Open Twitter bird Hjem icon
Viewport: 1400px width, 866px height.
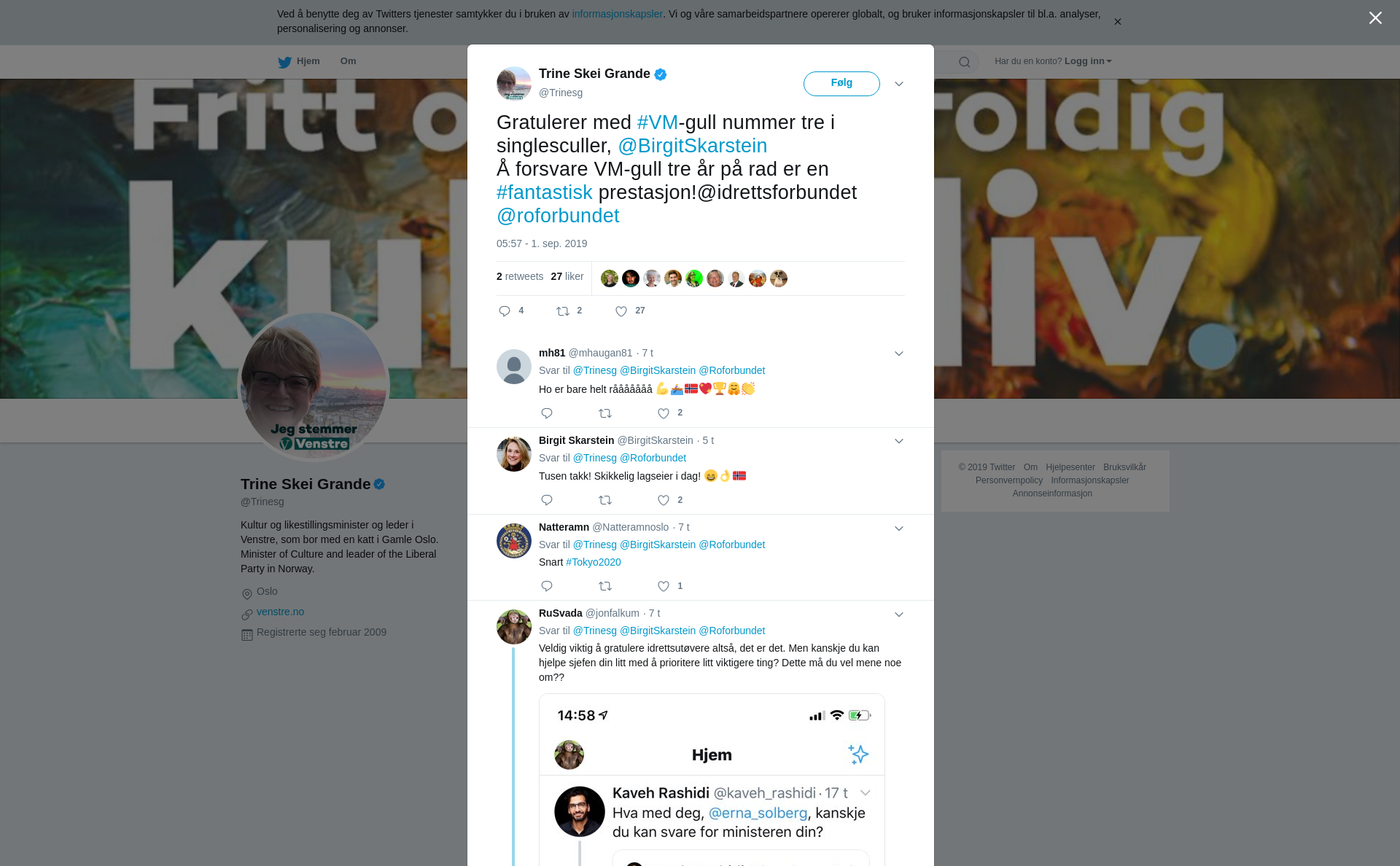click(284, 62)
